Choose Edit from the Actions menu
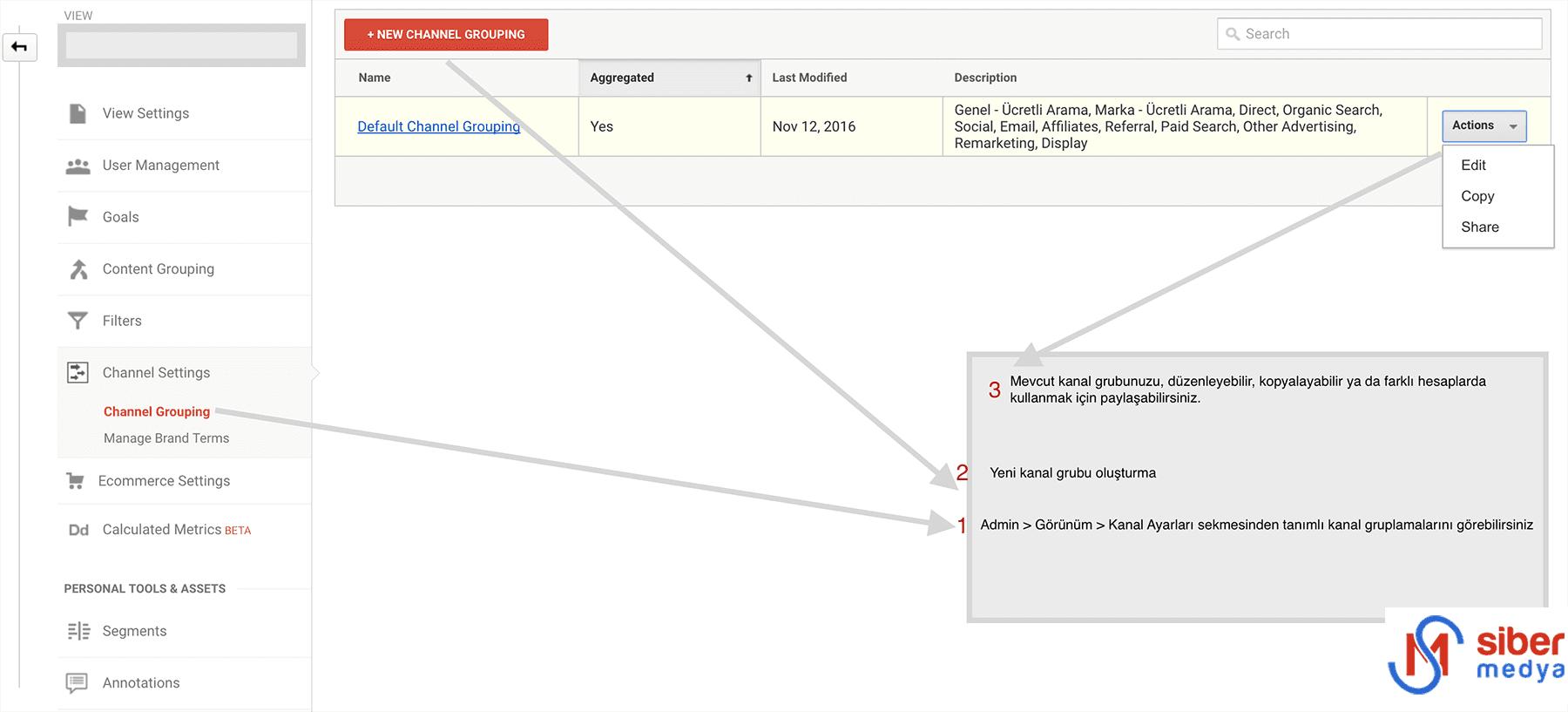The image size is (1568, 712). (1473, 165)
